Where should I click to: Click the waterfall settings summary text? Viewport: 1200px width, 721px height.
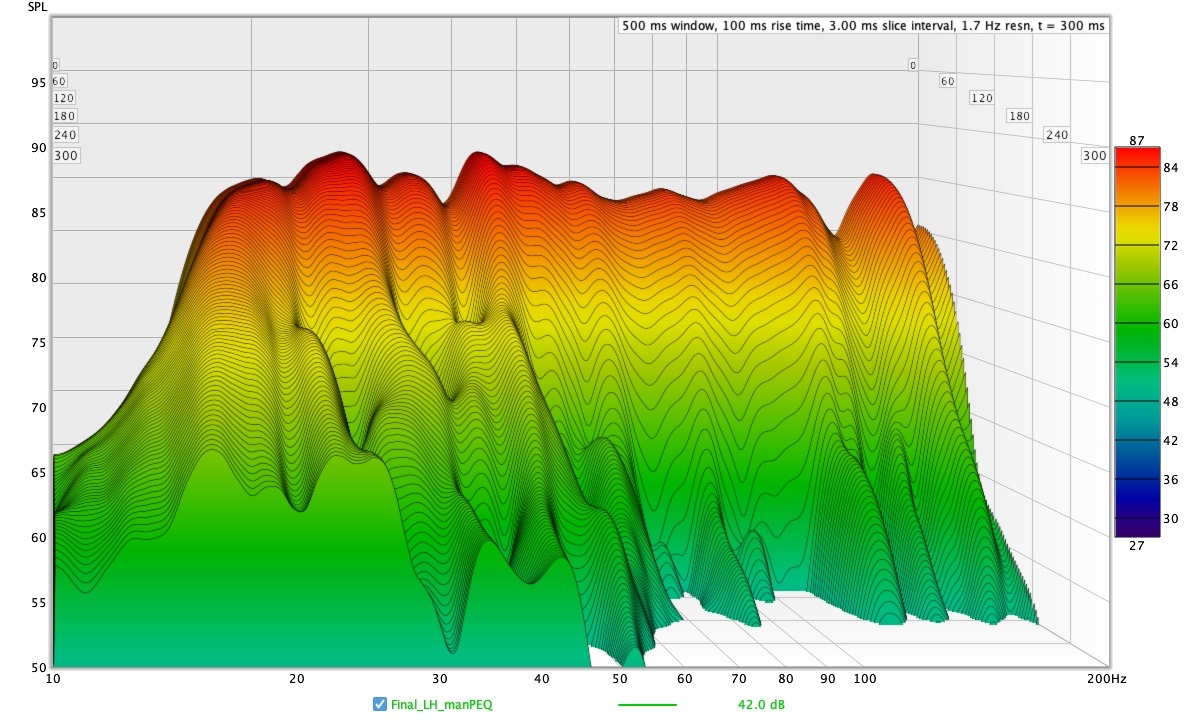(x=863, y=26)
